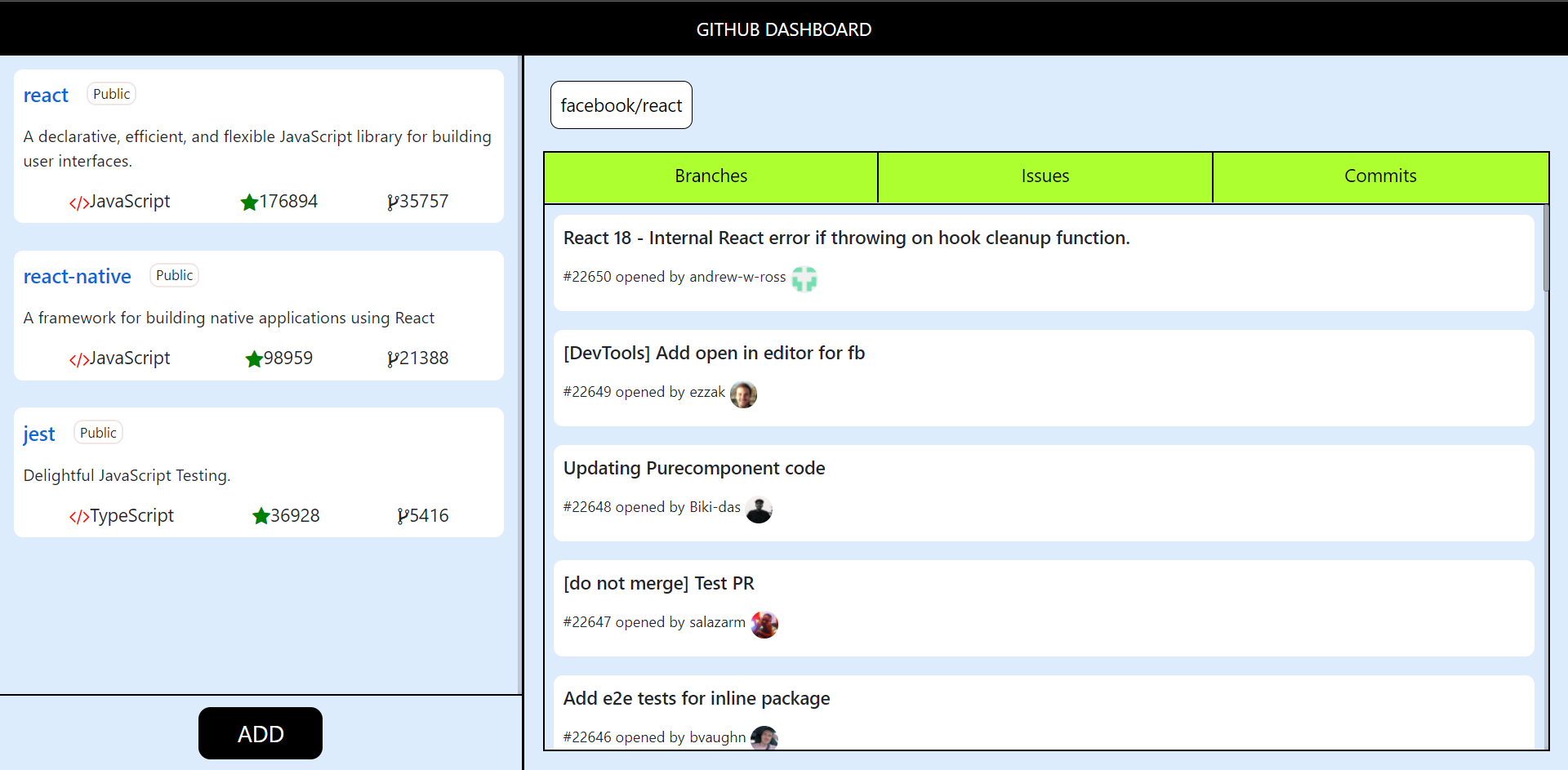Viewport: 1568px width, 770px height.
Task: Click the code icon next to TypeScript
Action: pos(79,518)
